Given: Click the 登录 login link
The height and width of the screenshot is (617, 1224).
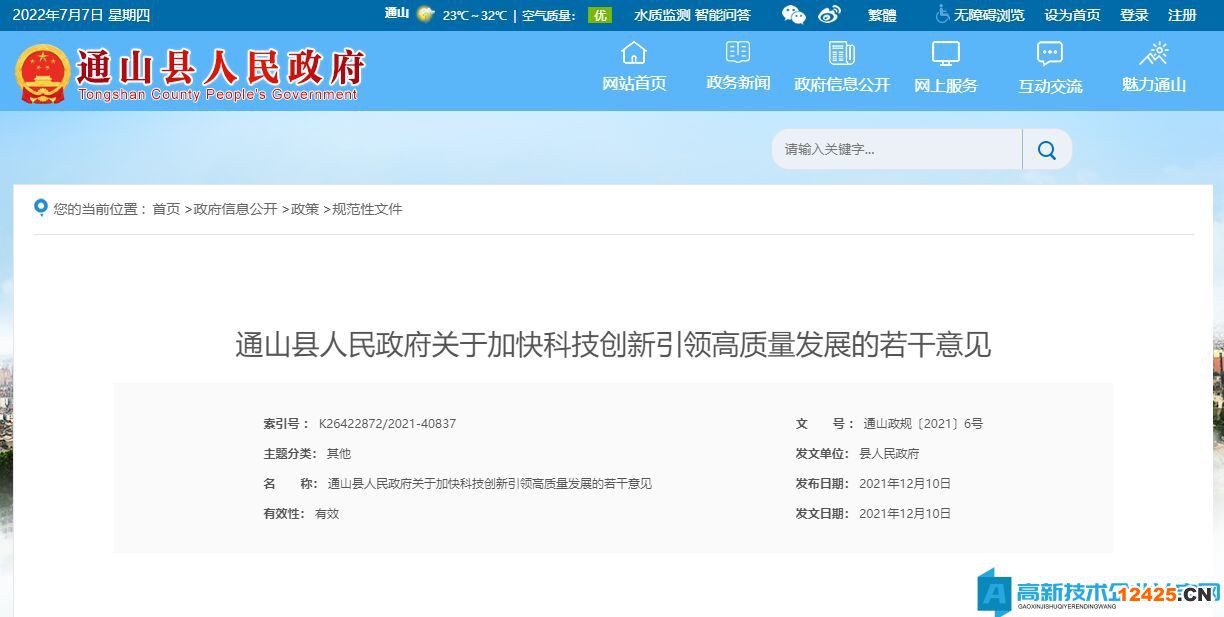Looking at the screenshot, I should (1133, 15).
